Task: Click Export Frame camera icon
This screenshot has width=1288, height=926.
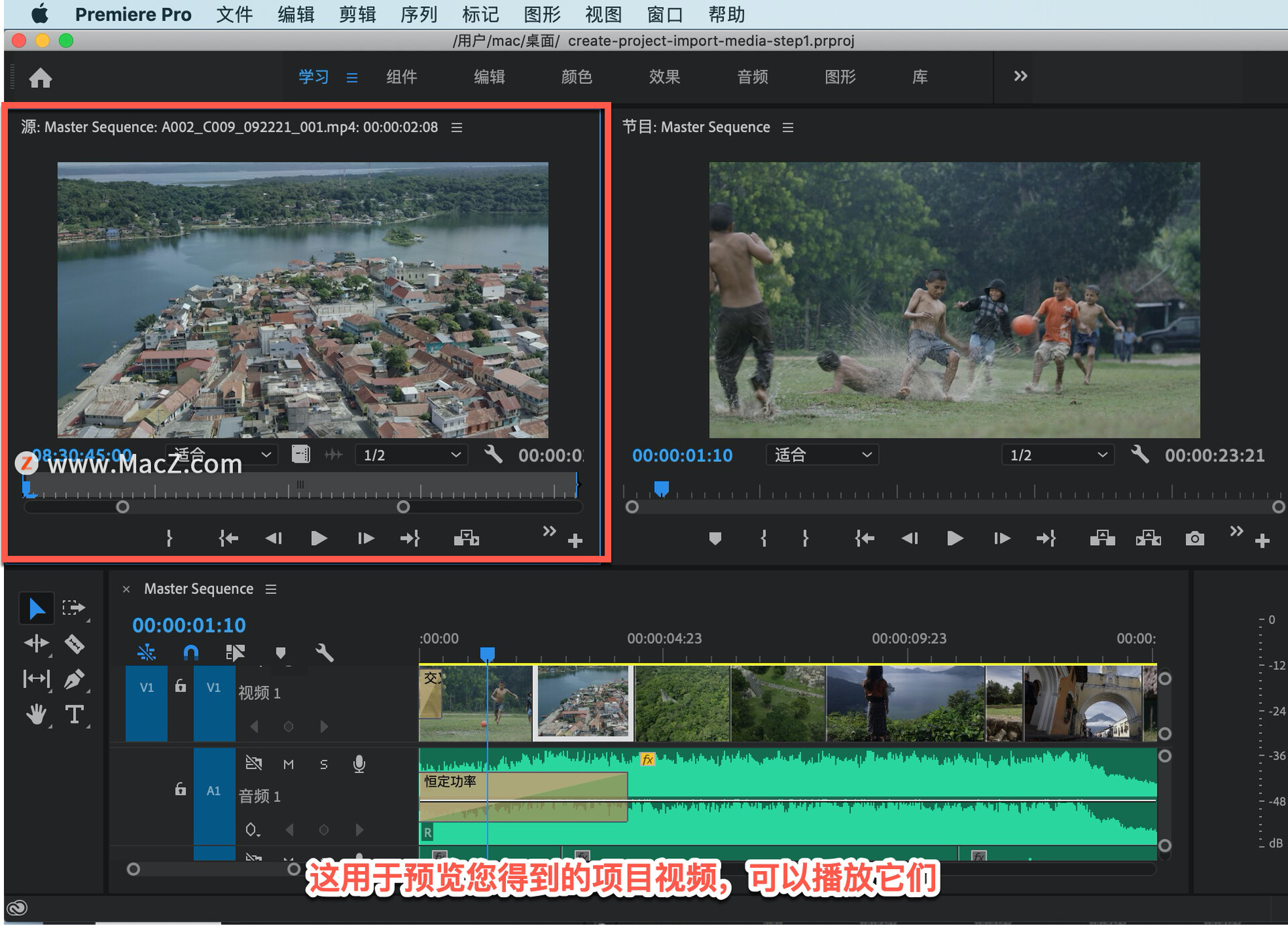Action: [1194, 538]
